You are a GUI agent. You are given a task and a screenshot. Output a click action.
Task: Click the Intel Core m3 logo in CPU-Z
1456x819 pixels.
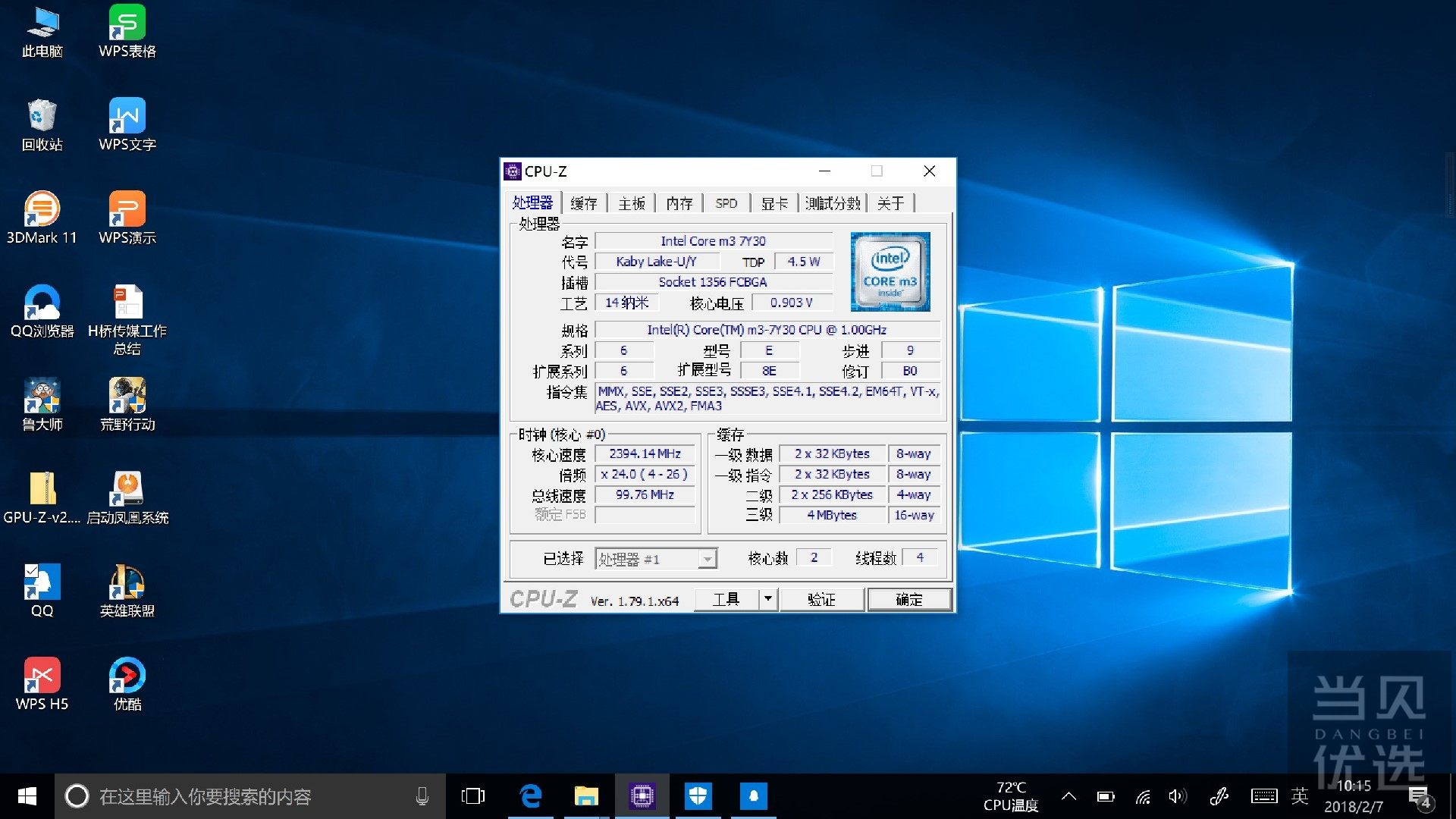point(890,271)
